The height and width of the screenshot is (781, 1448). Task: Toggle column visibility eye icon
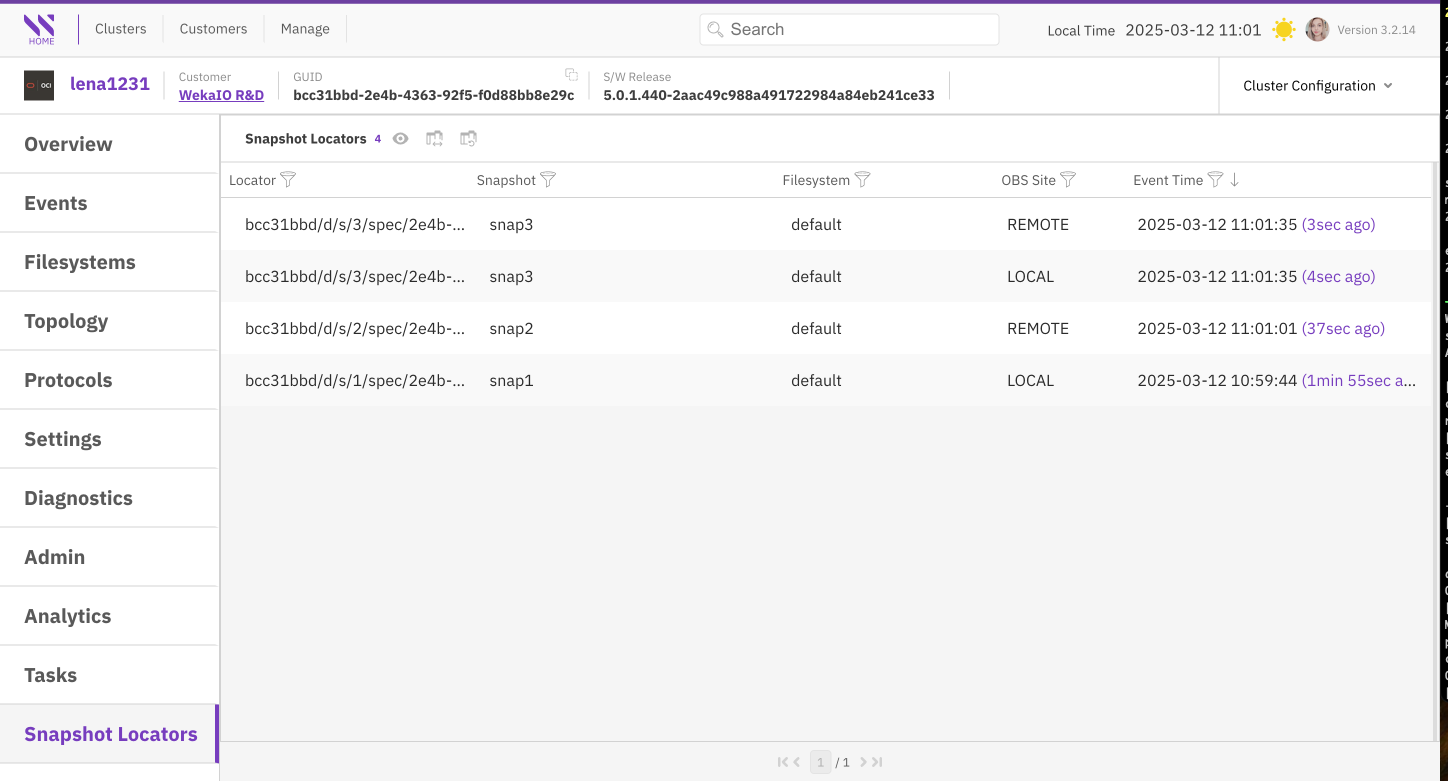401,139
